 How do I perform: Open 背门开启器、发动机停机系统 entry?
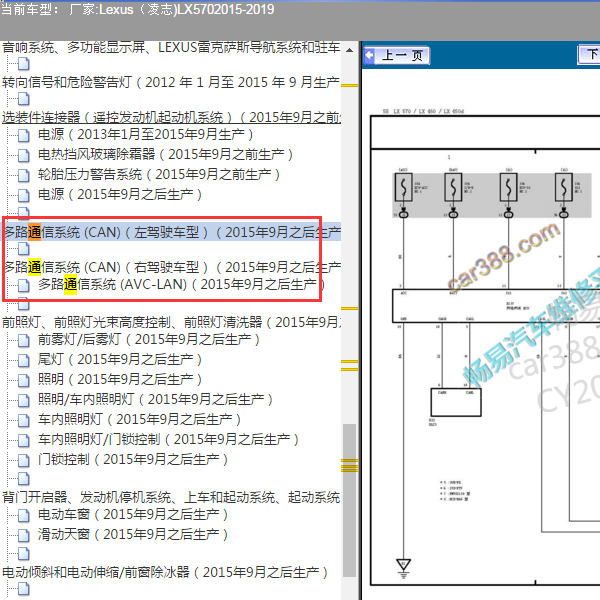tap(171, 497)
